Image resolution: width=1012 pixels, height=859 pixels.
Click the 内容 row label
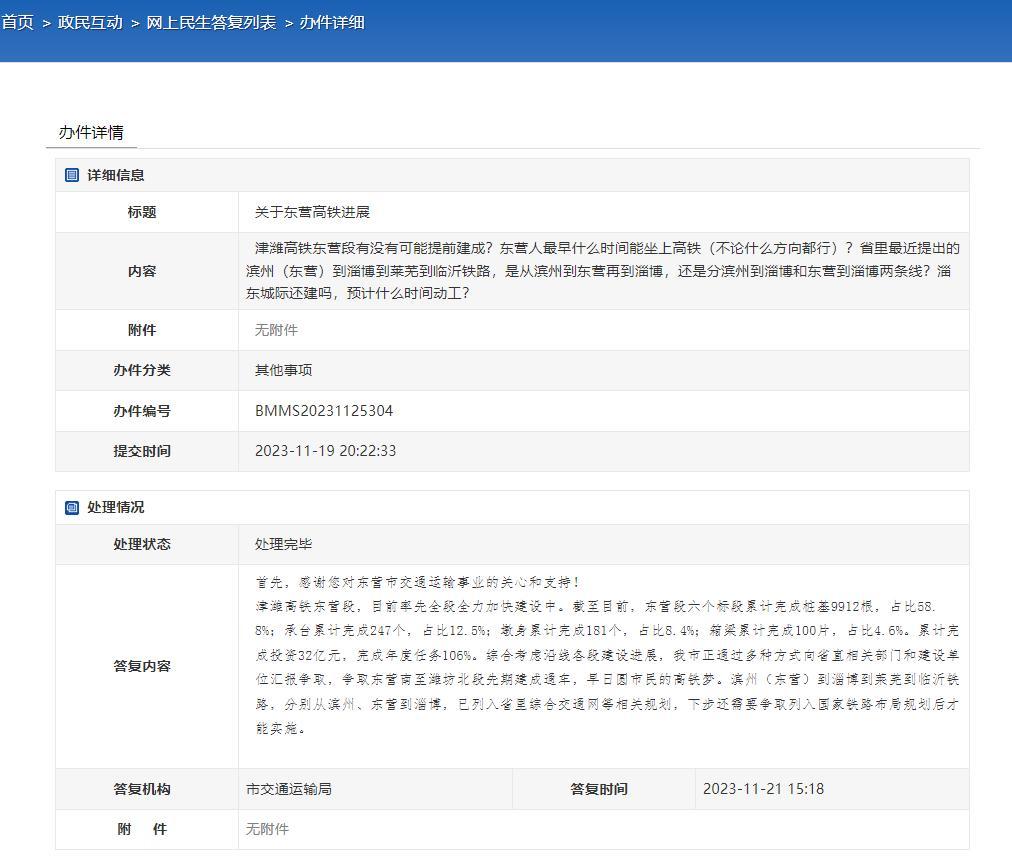coord(142,271)
